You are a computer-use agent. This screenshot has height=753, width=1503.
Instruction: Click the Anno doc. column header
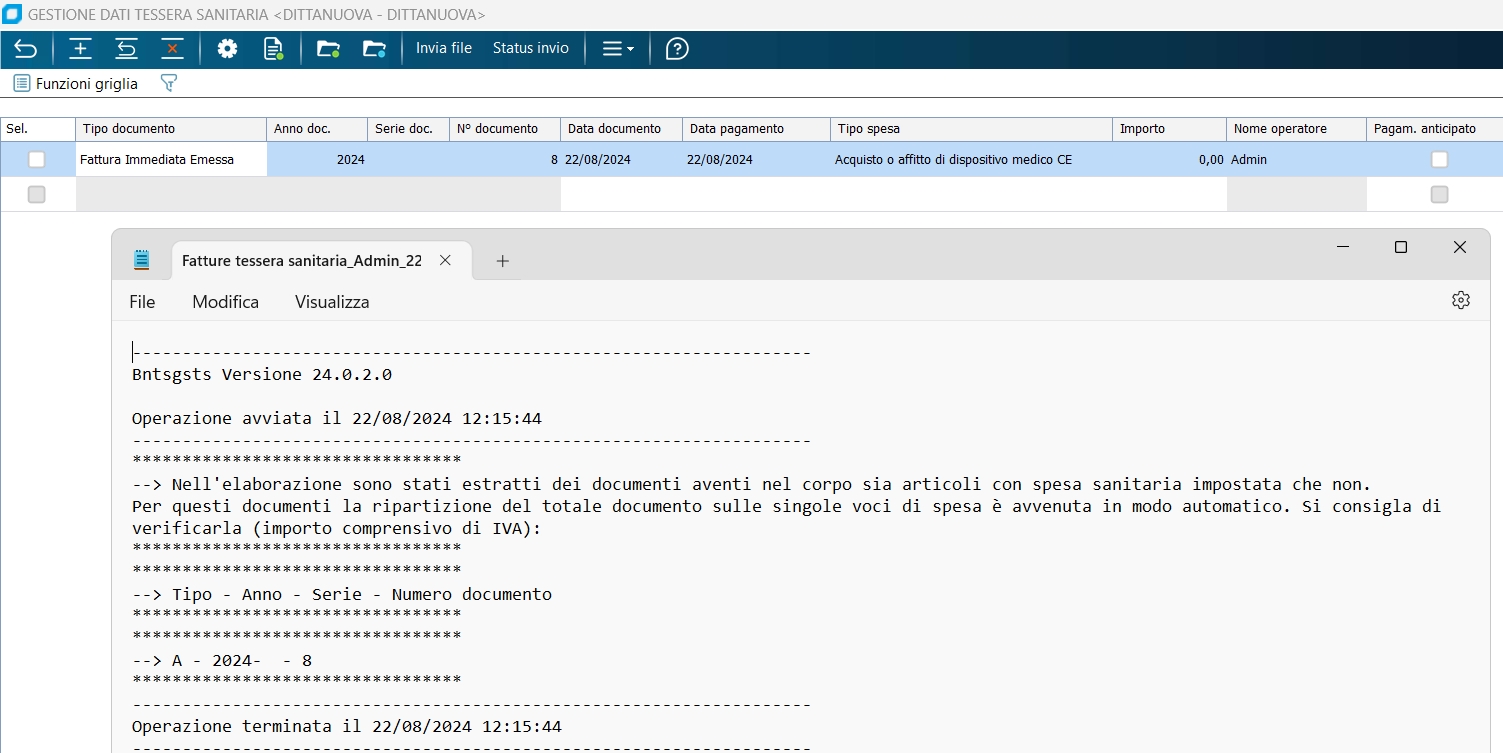[317, 129]
